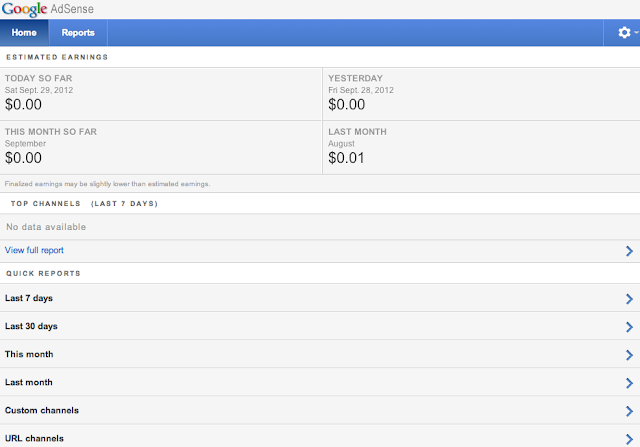
Task: Click the URL channels chevron arrow
Action: point(629,438)
